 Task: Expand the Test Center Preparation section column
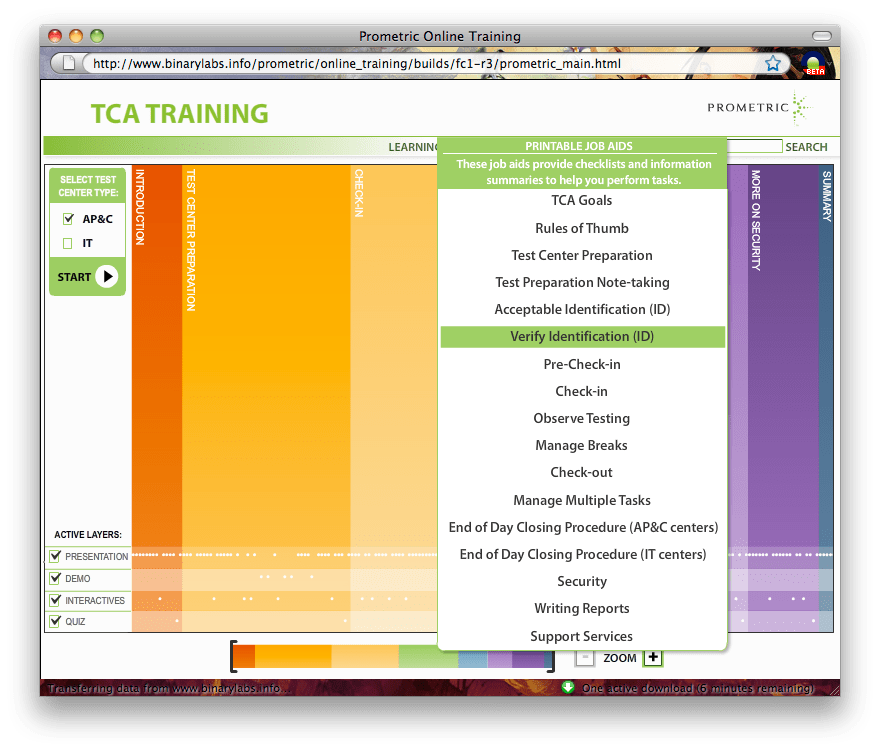(190, 350)
